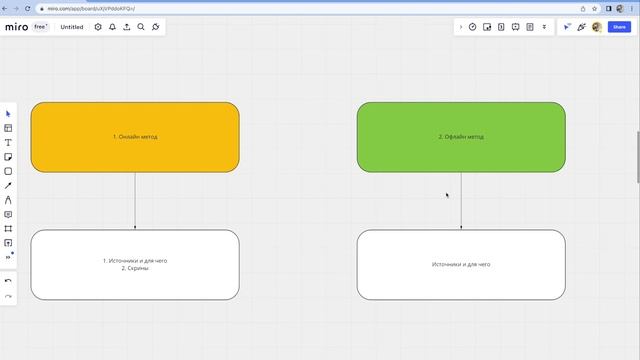Open the voting sticky tool

(487, 27)
